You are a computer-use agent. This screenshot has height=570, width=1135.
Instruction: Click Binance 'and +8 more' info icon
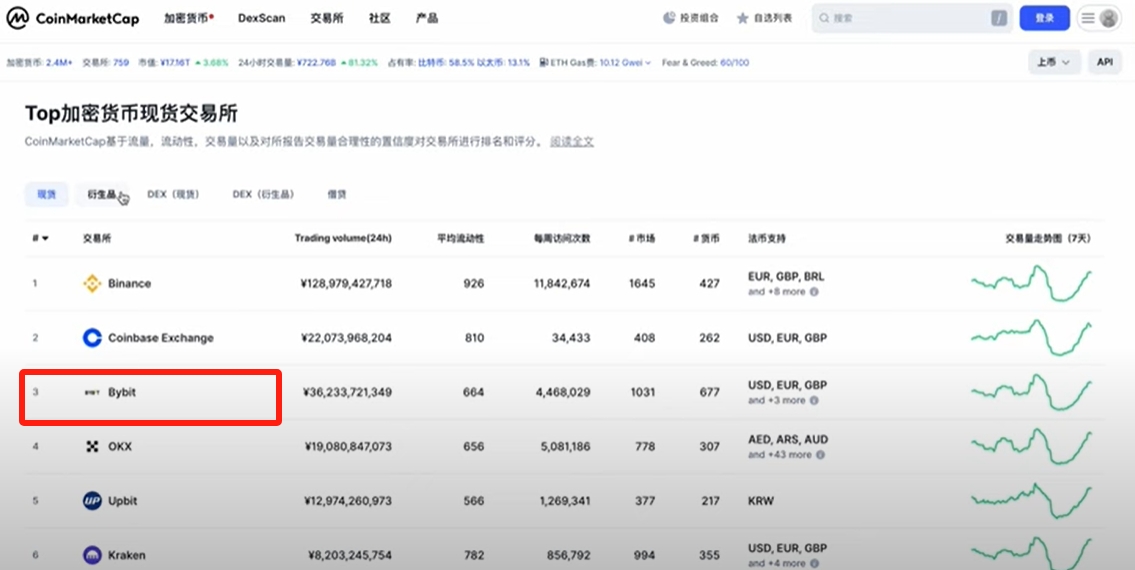[814, 292]
